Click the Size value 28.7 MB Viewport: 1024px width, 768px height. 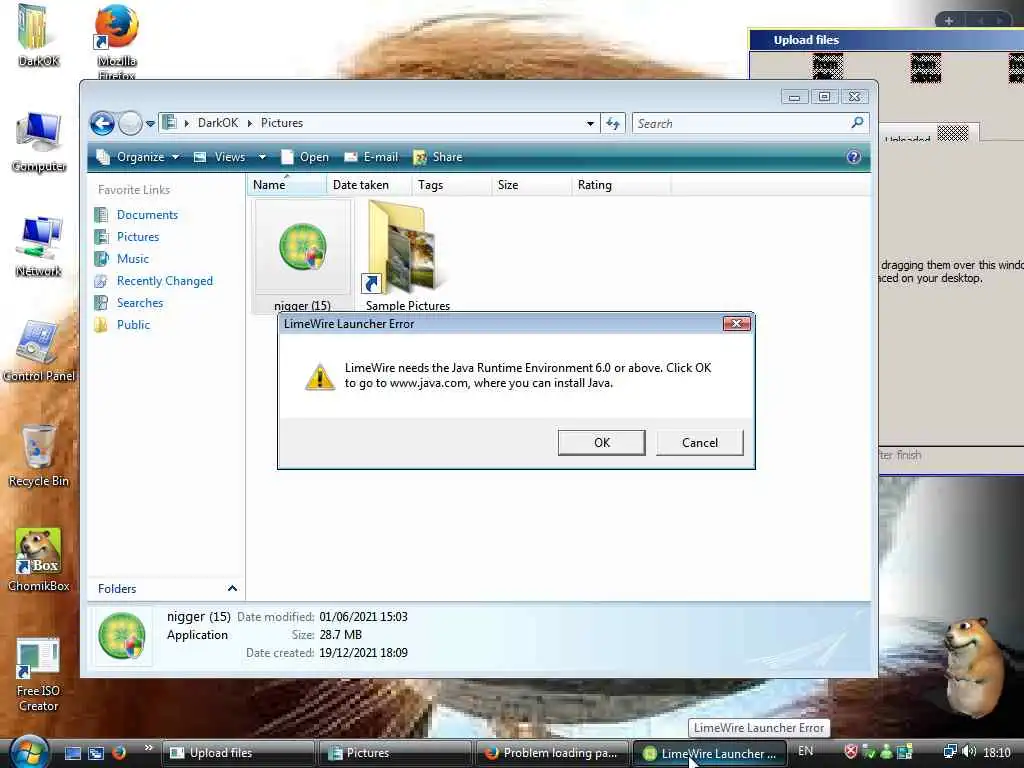tap(340, 635)
